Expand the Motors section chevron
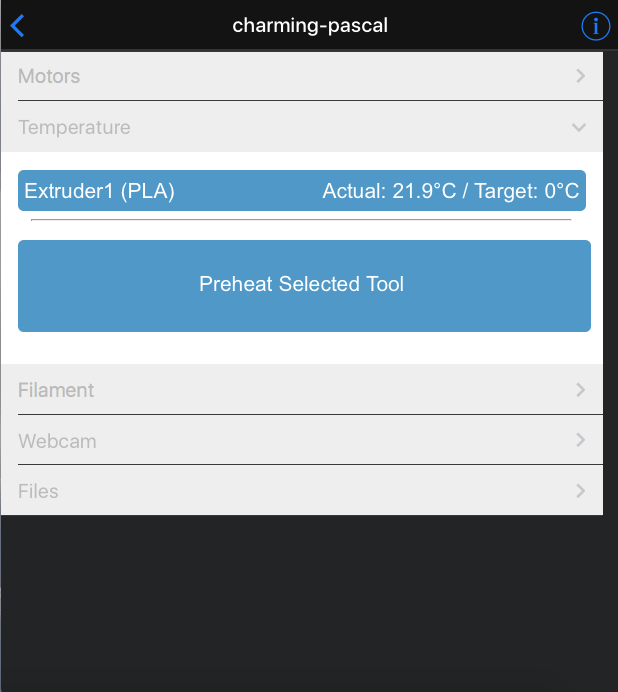This screenshot has width=618, height=692. (x=581, y=76)
